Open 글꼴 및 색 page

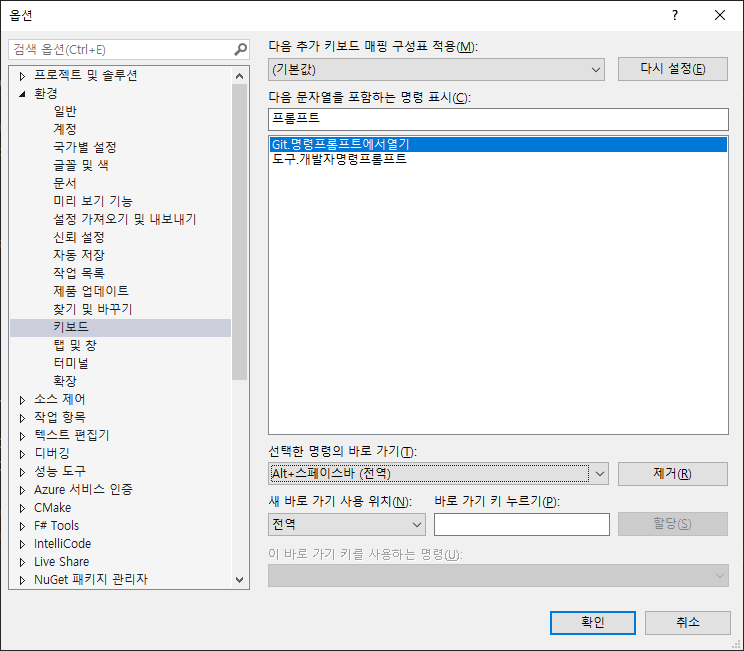pyautogui.click(x=81, y=165)
